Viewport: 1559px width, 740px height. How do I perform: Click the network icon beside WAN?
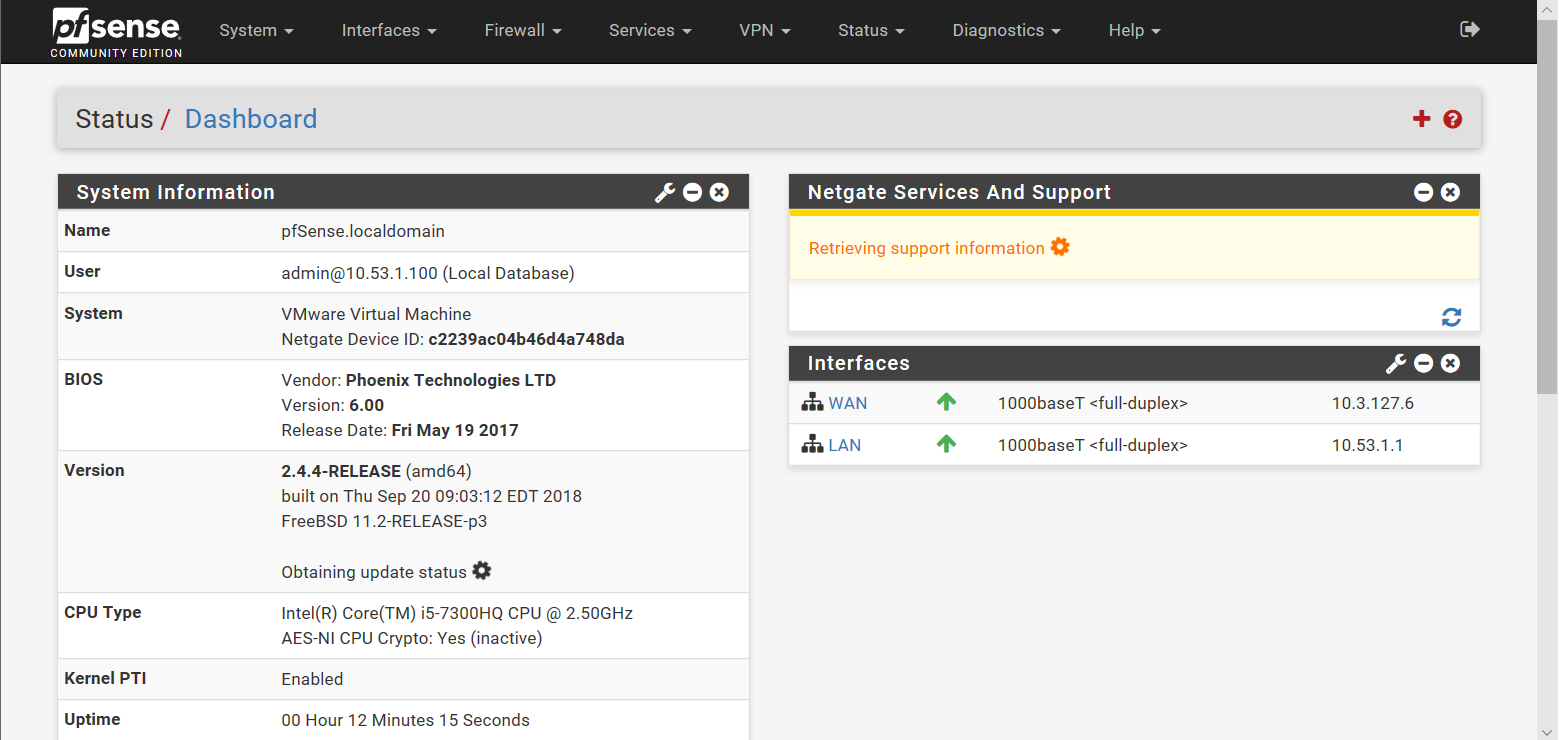[x=812, y=401]
